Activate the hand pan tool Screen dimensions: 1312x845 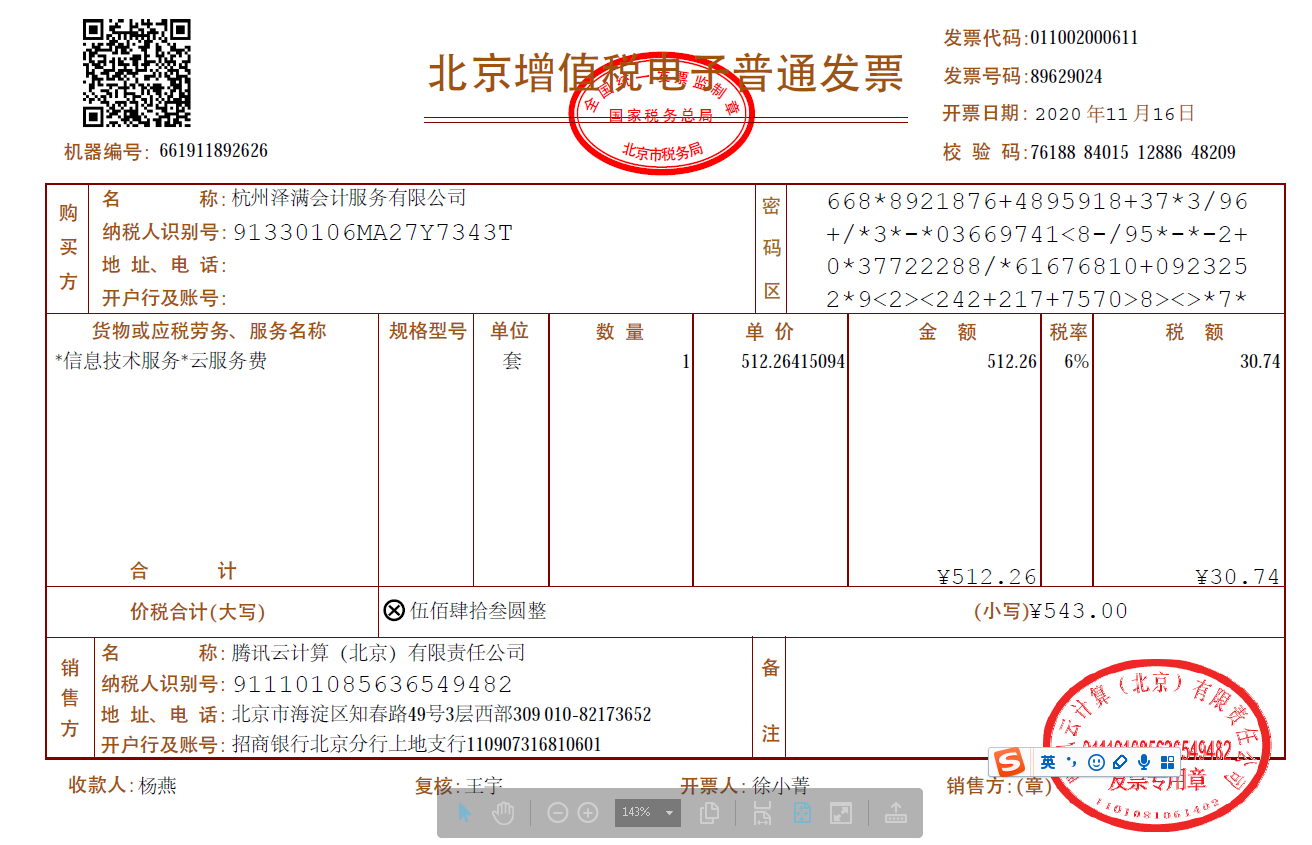pyautogui.click(x=502, y=813)
